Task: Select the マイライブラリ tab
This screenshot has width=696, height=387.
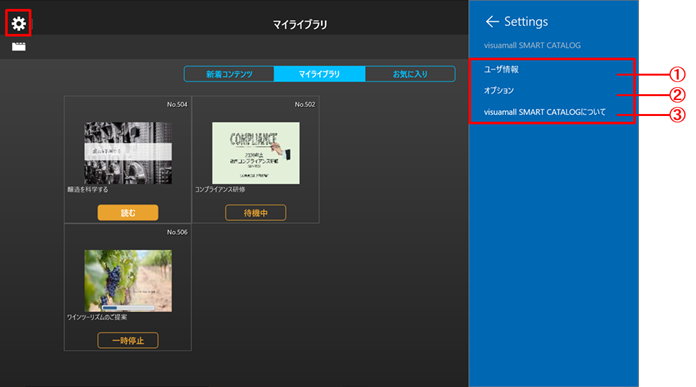Action: tap(320, 74)
